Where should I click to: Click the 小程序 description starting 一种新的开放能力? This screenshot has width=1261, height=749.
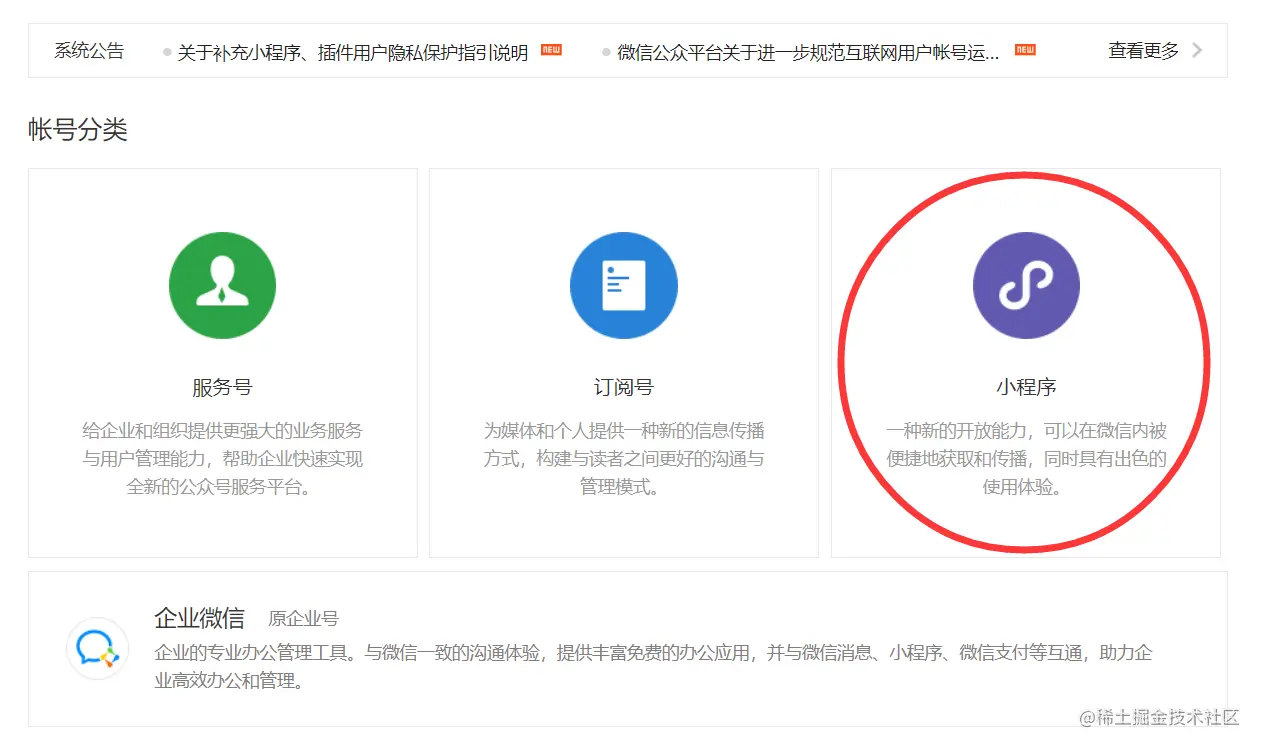[1026, 459]
